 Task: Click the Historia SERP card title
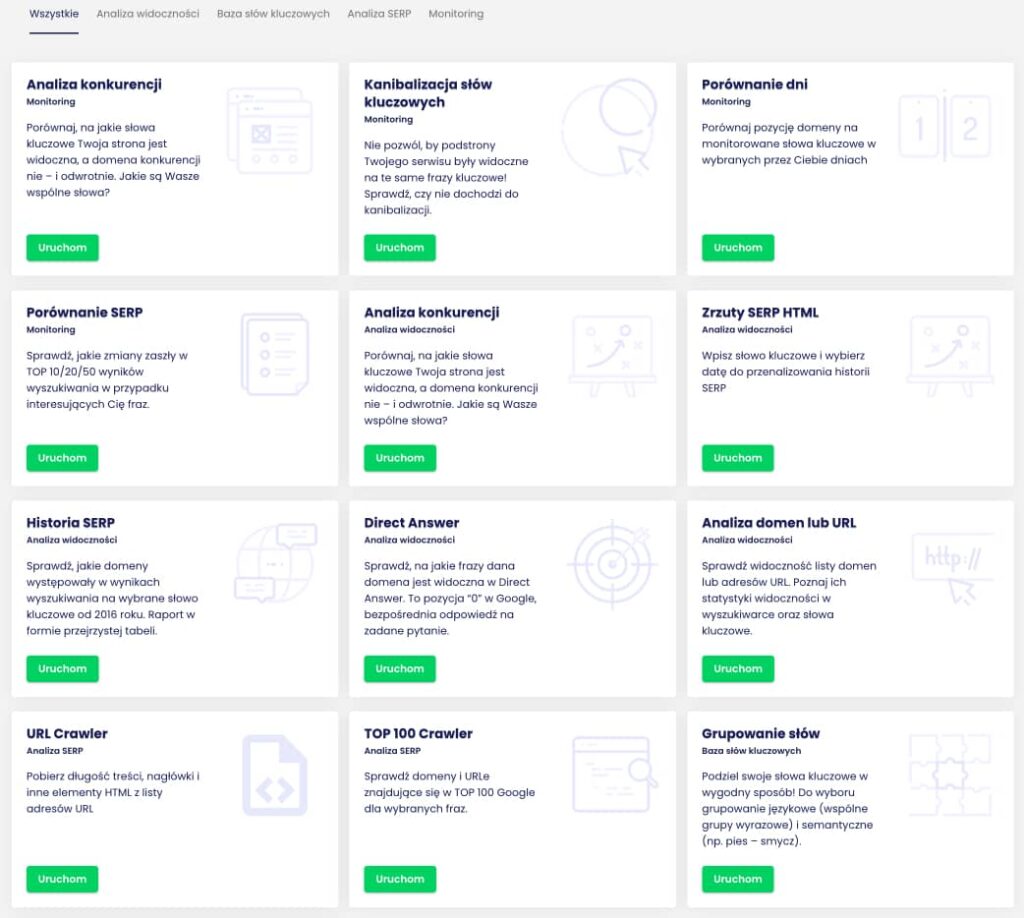[71, 523]
